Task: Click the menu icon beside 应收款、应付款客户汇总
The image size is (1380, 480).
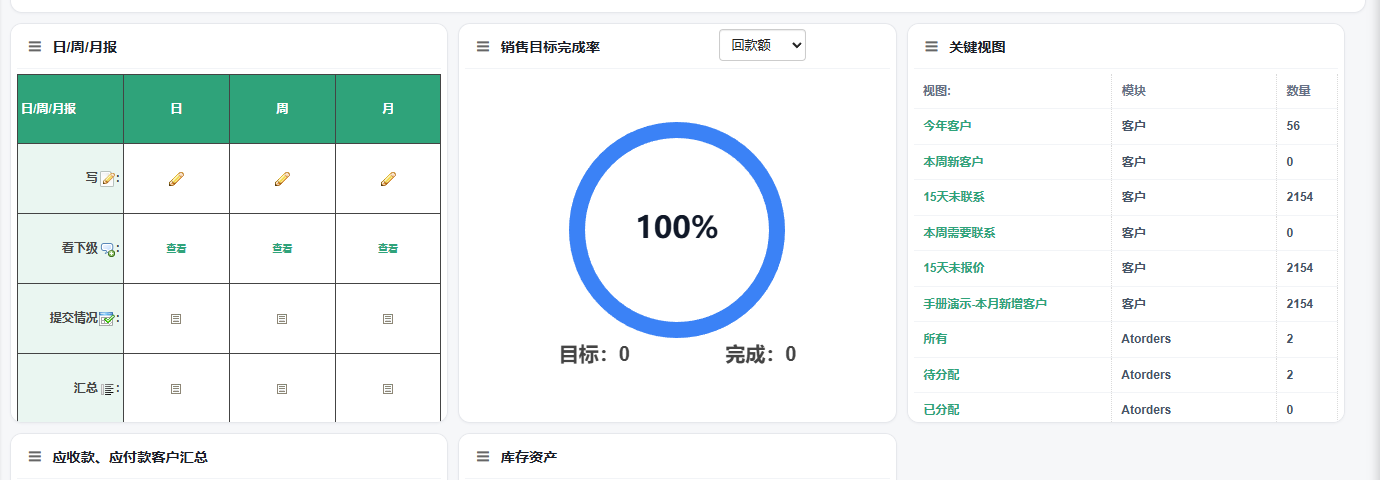Action: pos(35,457)
